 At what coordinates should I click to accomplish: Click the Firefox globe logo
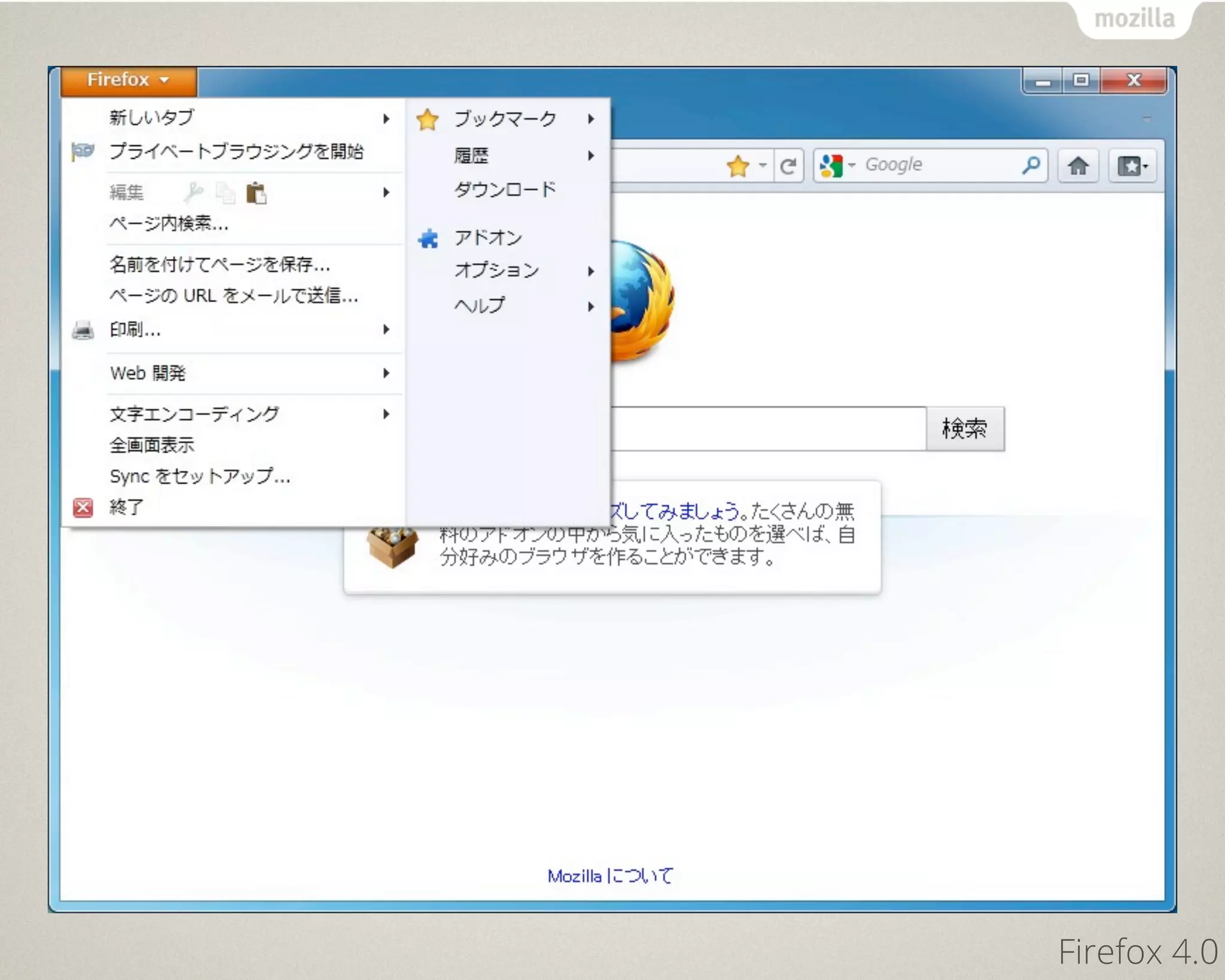(x=642, y=300)
